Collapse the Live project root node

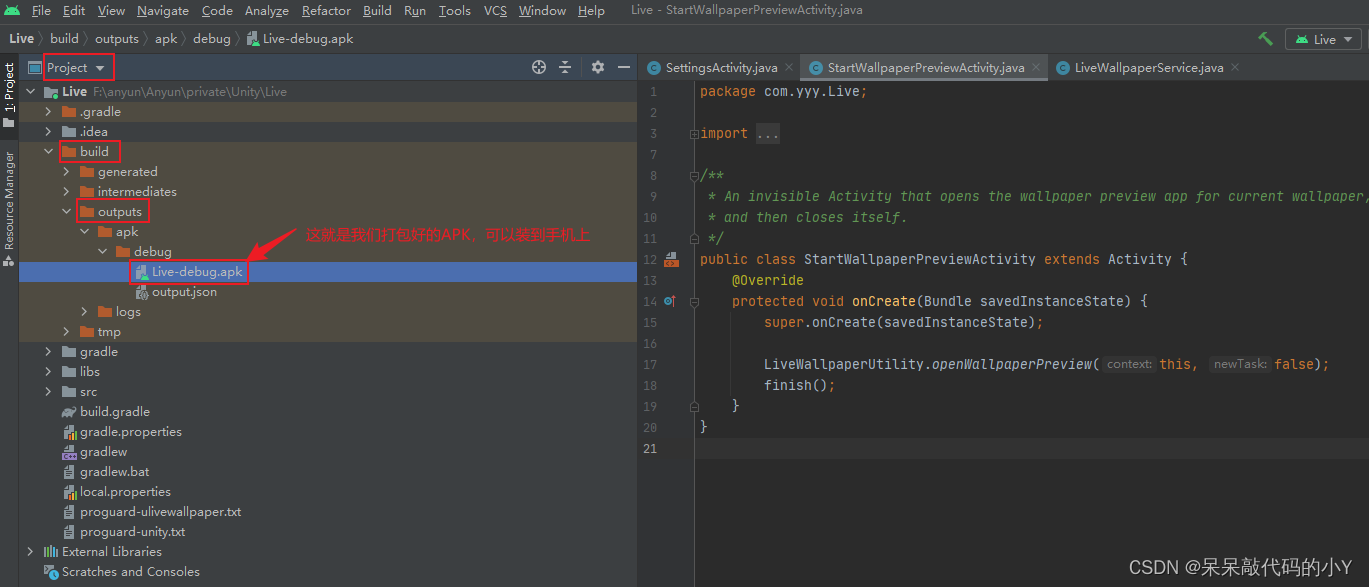[x=30, y=92]
